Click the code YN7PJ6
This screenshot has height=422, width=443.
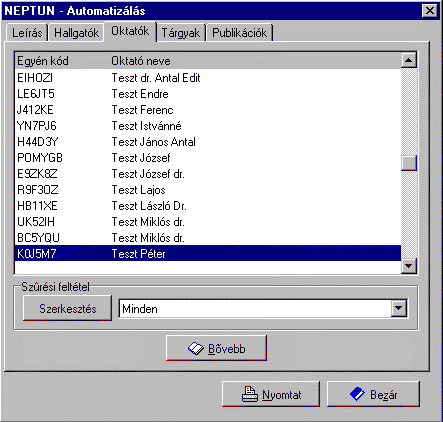pyautogui.click(x=37, y=126)
